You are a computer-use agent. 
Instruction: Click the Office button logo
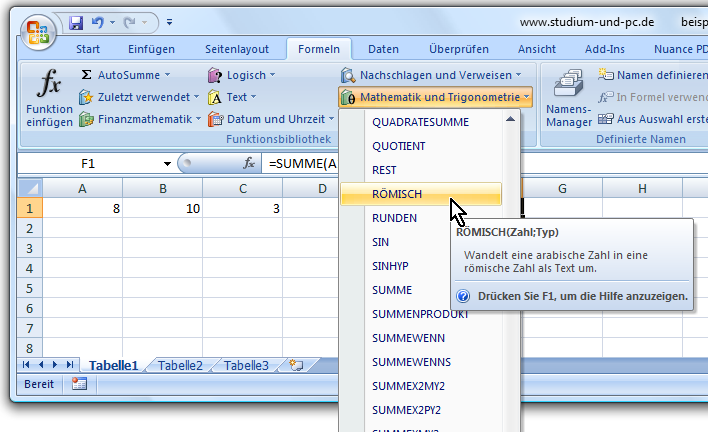coord(38,33)
